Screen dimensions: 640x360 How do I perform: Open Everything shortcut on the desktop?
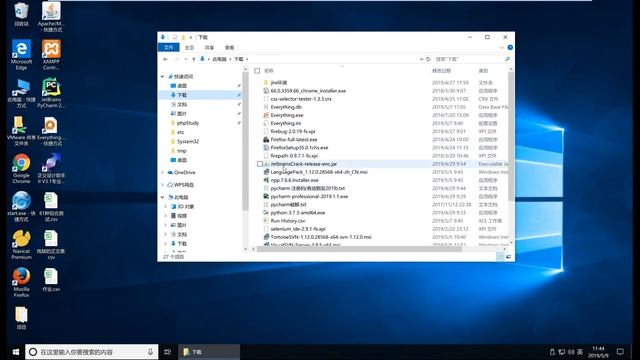51,131
